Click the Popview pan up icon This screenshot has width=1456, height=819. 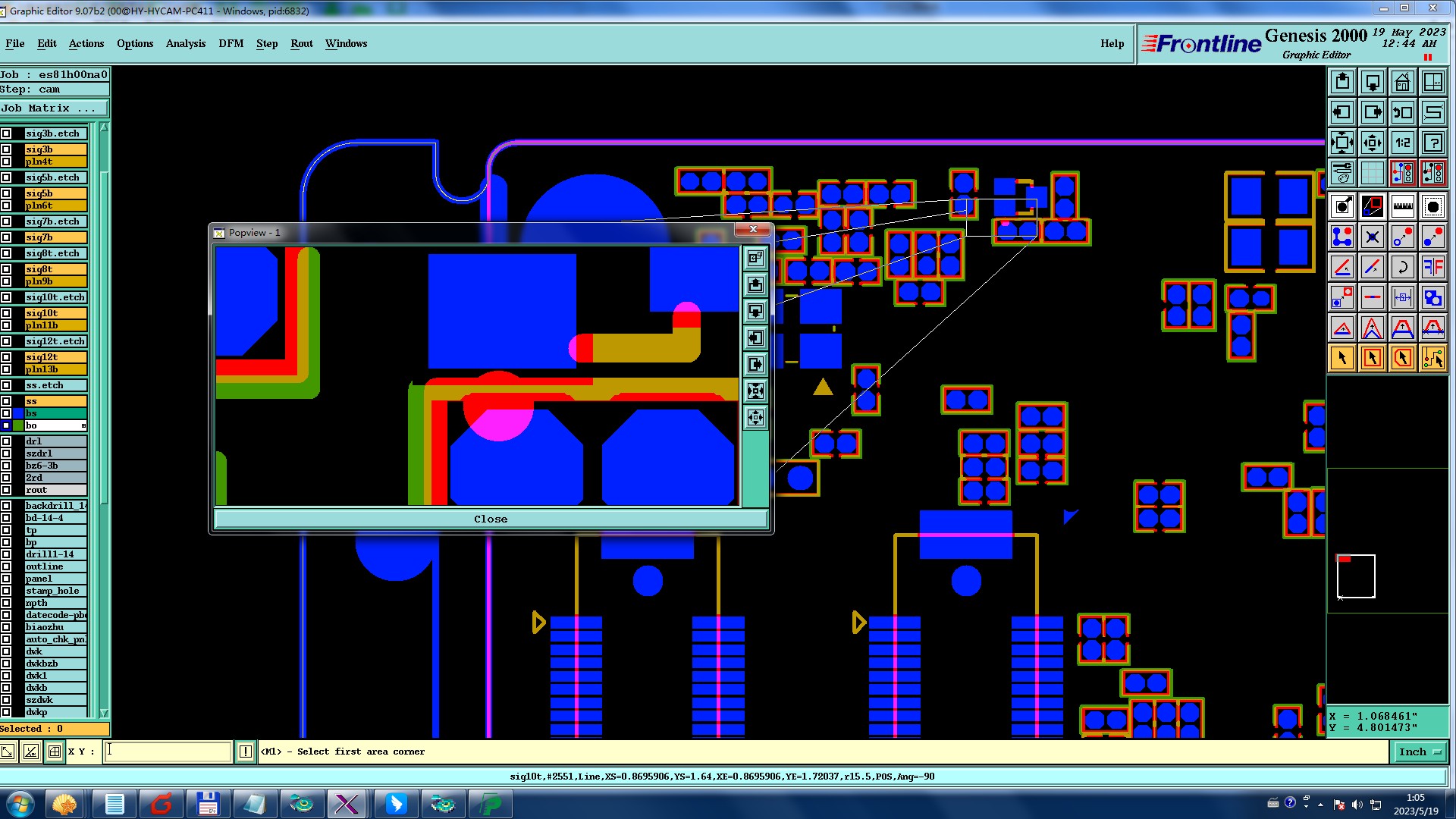click(x=755, y=284)
